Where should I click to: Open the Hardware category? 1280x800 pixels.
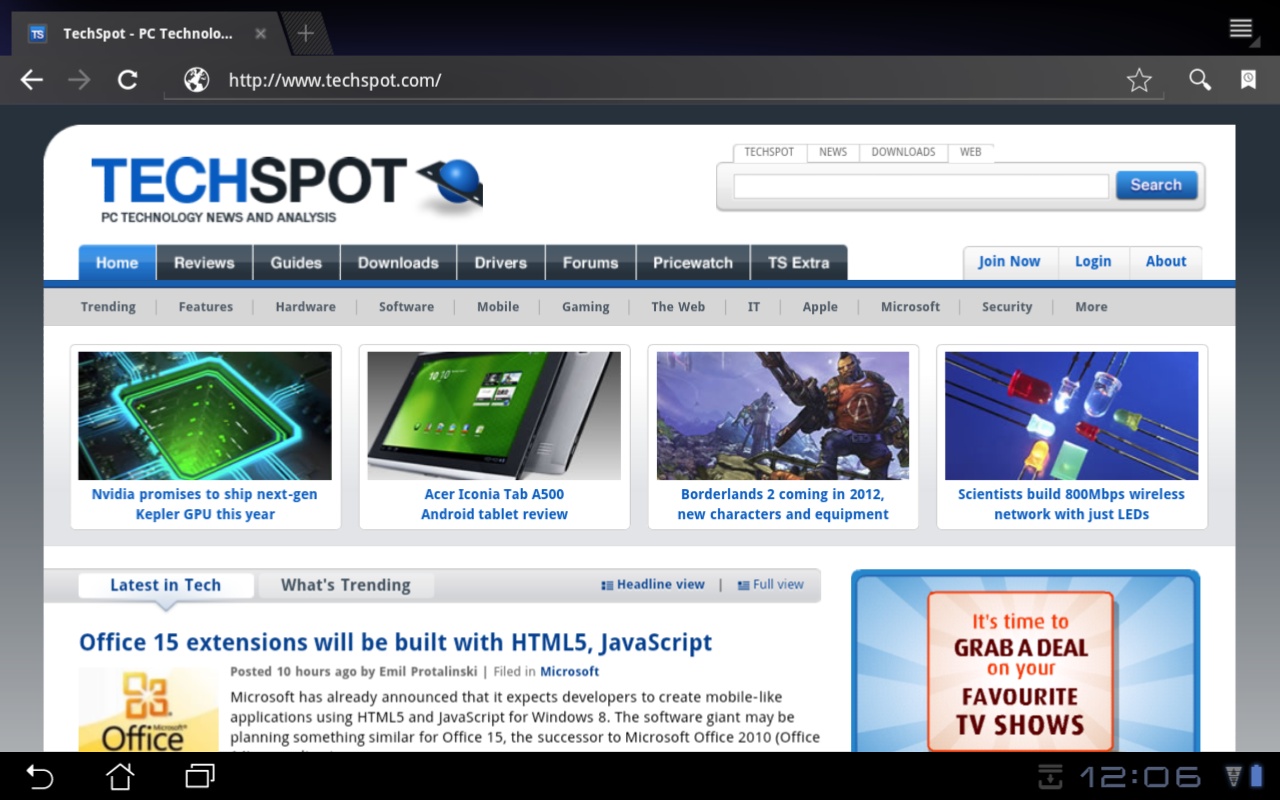(306, 307)
